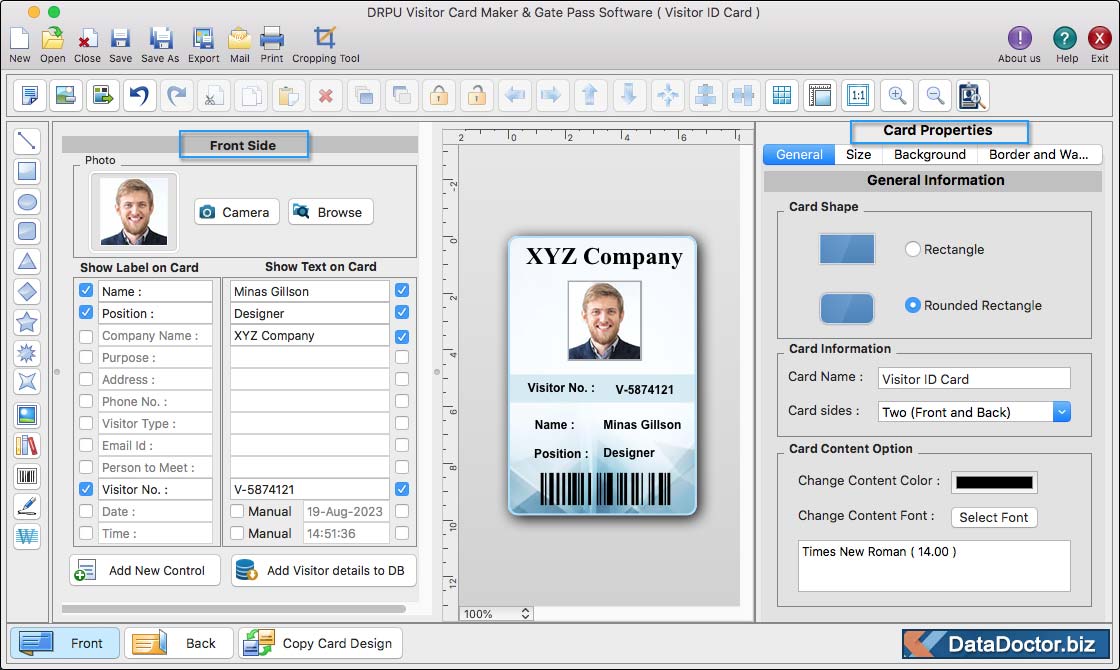Uncheck the Visitor No. label checkbox
This screenshot has height=670, width=1120.
[x=86, y=489]
